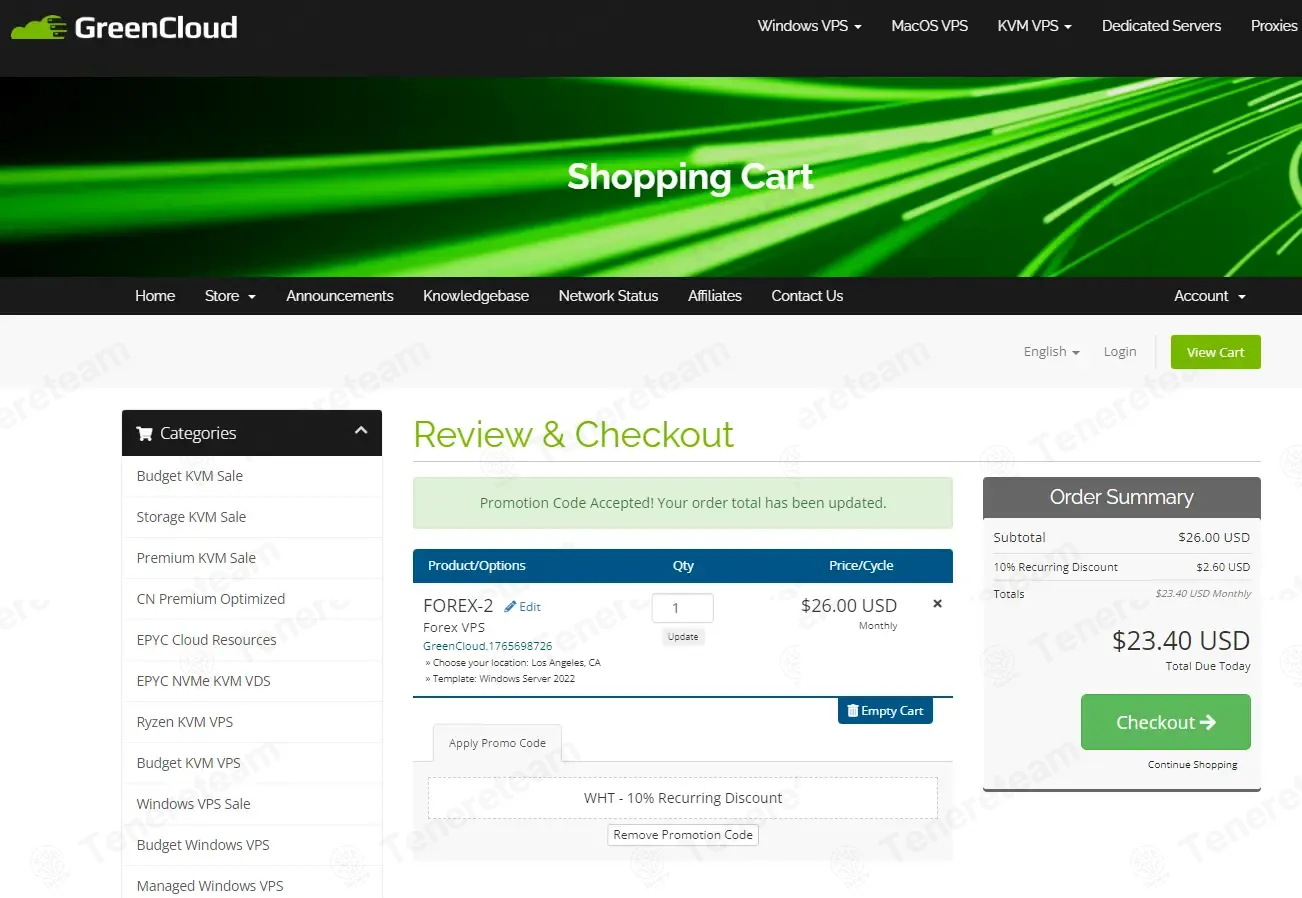Click the $23.40 USD Monthly totals value
1302x898 pixels.
1203,593
